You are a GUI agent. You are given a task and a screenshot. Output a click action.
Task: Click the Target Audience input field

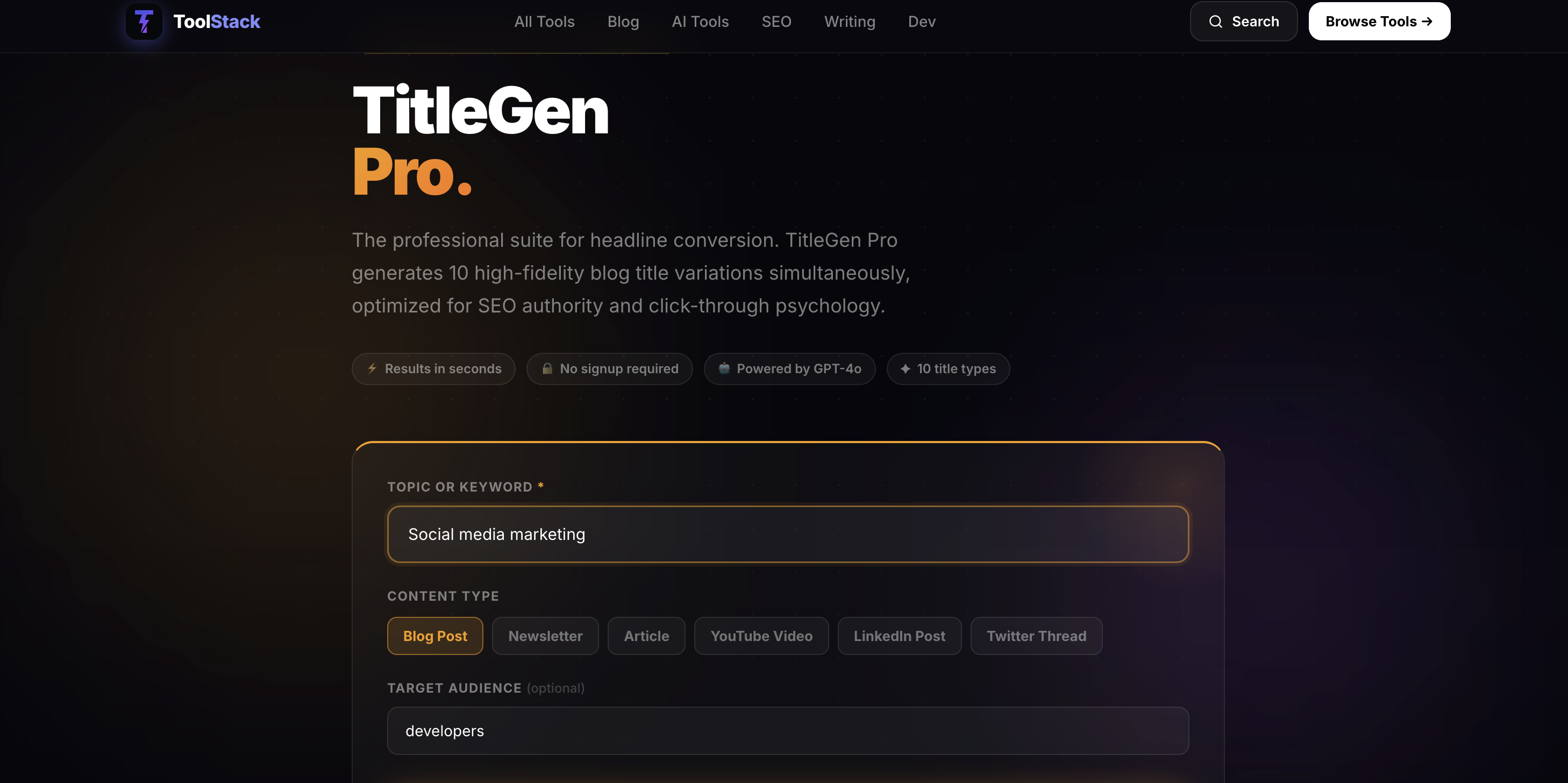click(788, 731)
